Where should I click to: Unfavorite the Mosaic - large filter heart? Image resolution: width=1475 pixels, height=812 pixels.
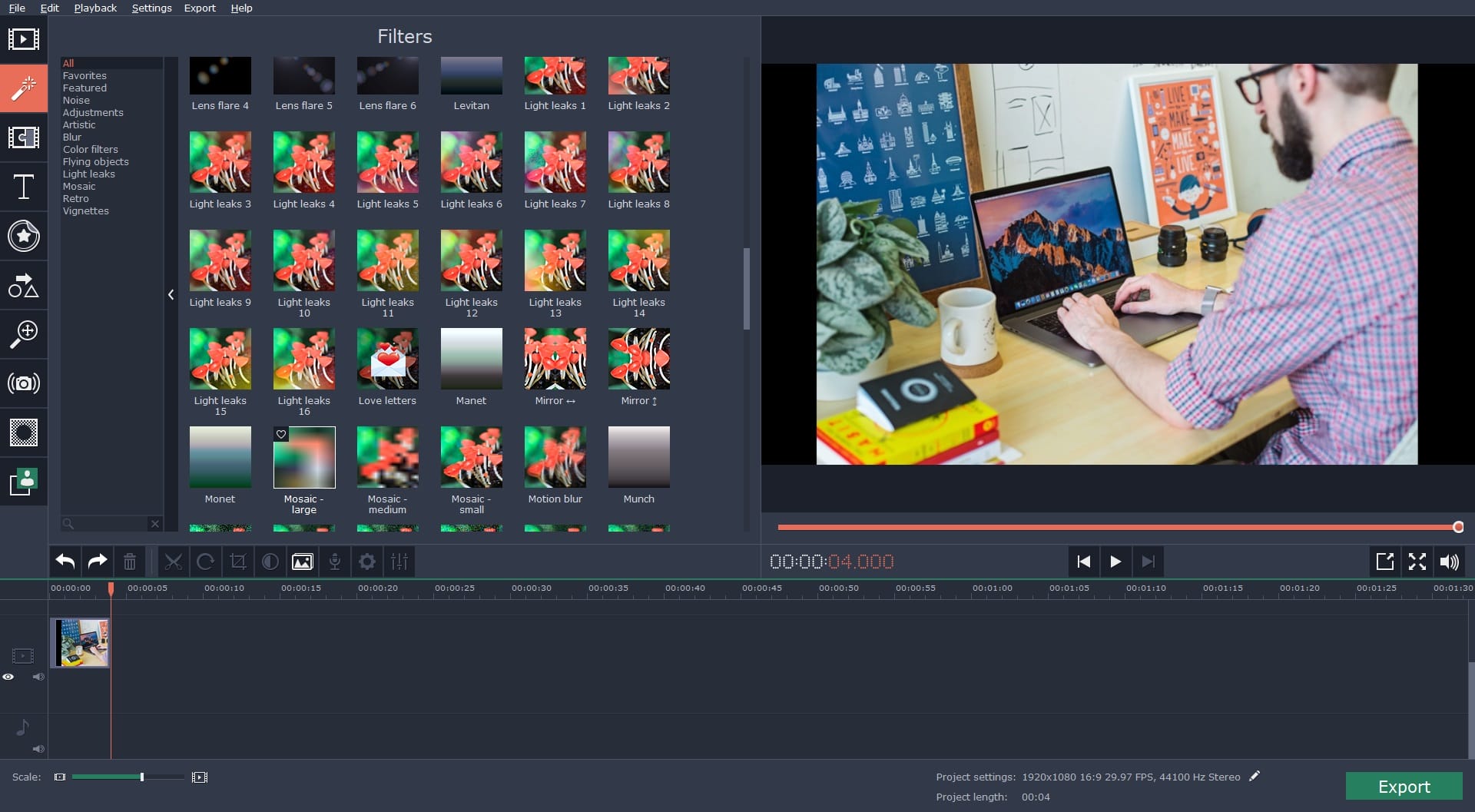(281, 434)
